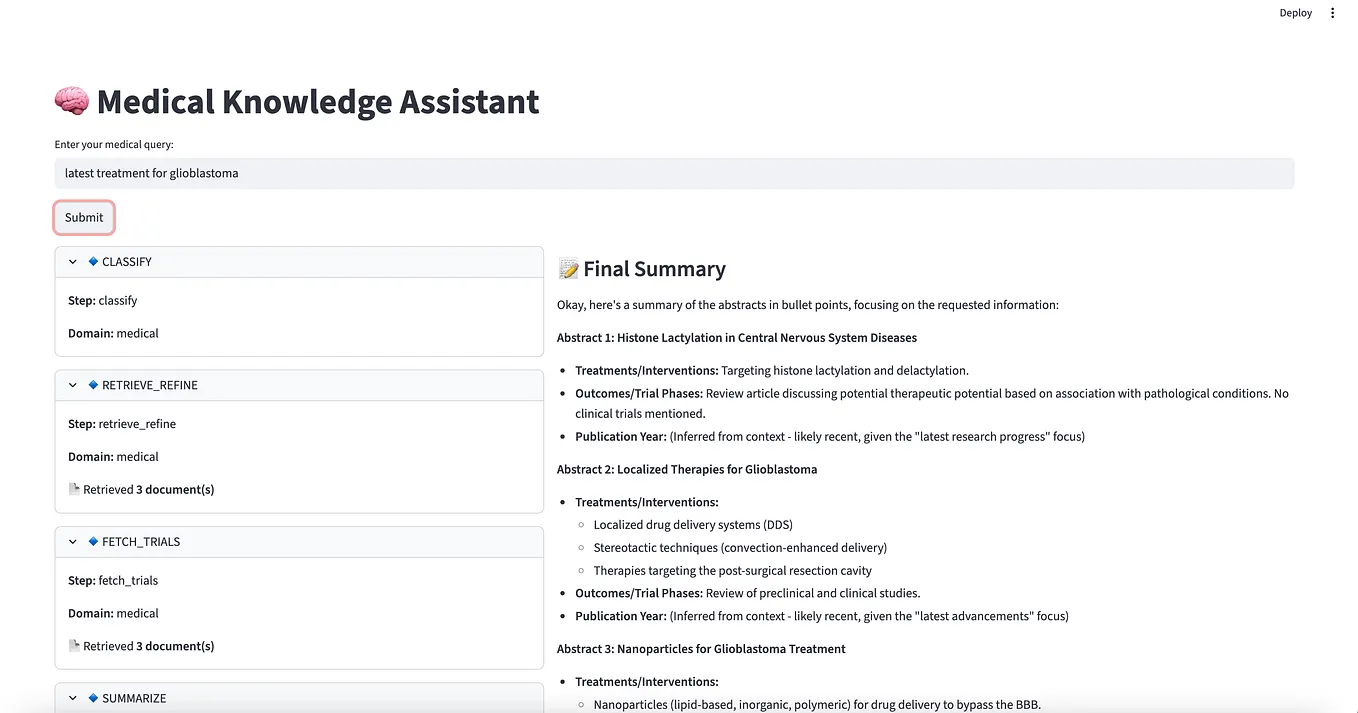Collapse the SUMMARIZE step expander
The height and width of the screenshot is (713, 1358).
tap(72, 697)
